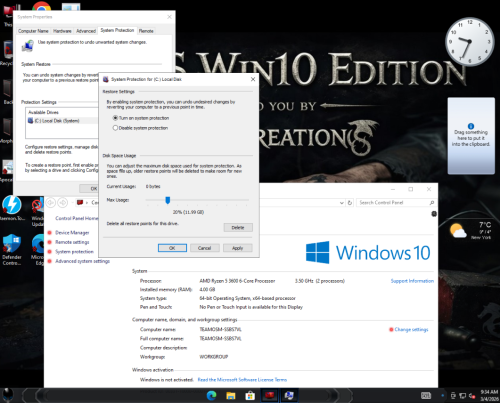Click refresh button next to address bar
Viewport: 500px width, 403px height.
(x=350, y=203)
